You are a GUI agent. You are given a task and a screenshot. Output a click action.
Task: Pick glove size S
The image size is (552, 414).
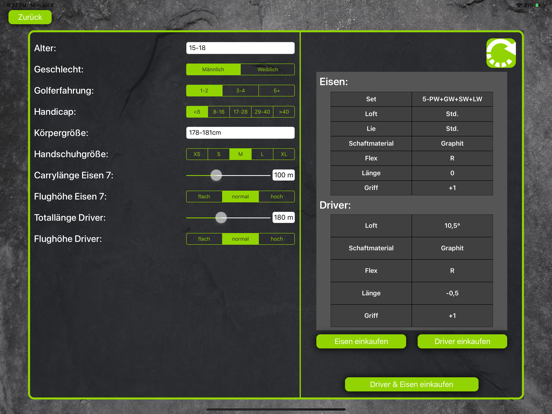point(219,154)
